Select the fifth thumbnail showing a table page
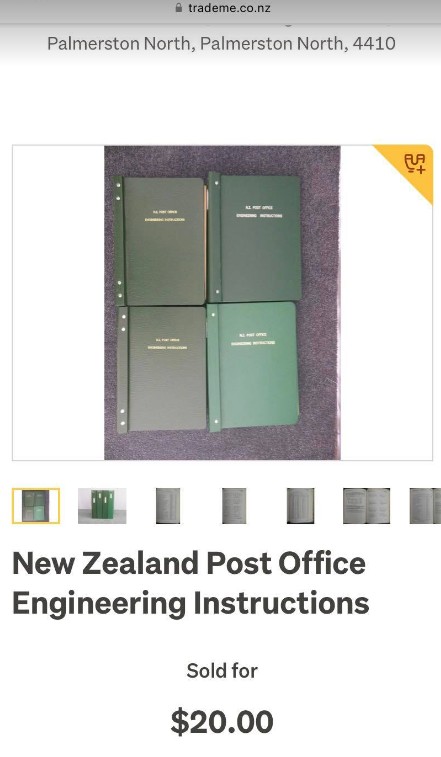Screen dimensions: 441x757 [x=300, y=505]
